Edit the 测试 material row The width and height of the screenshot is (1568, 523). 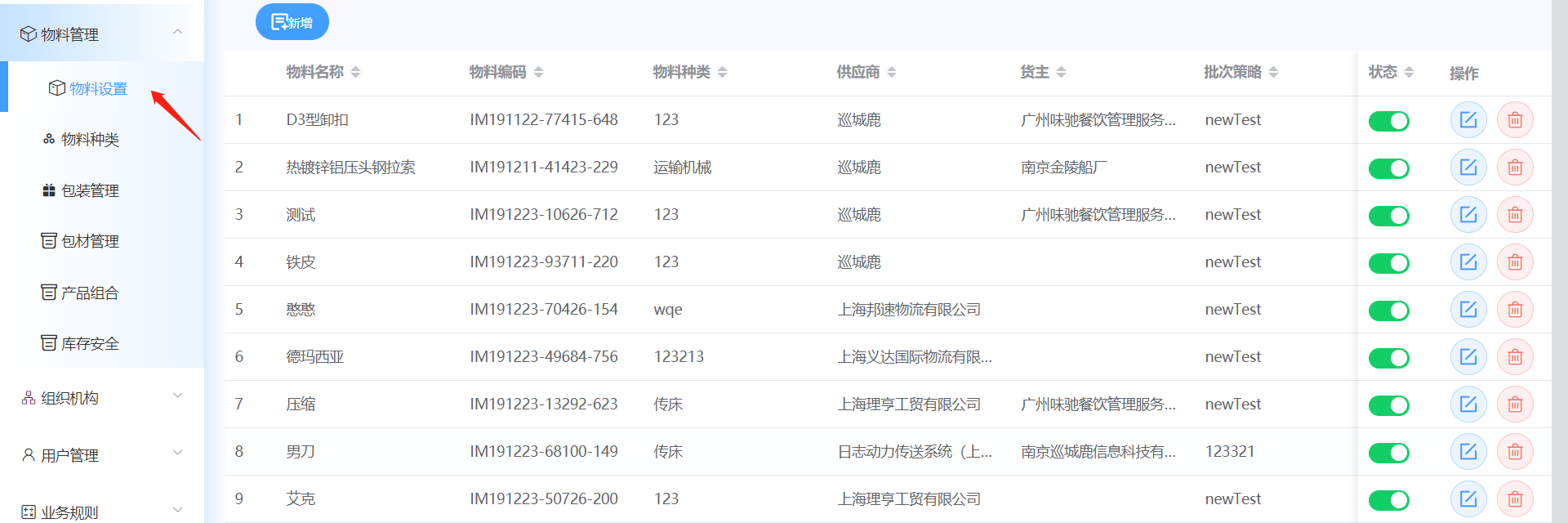1468,215
